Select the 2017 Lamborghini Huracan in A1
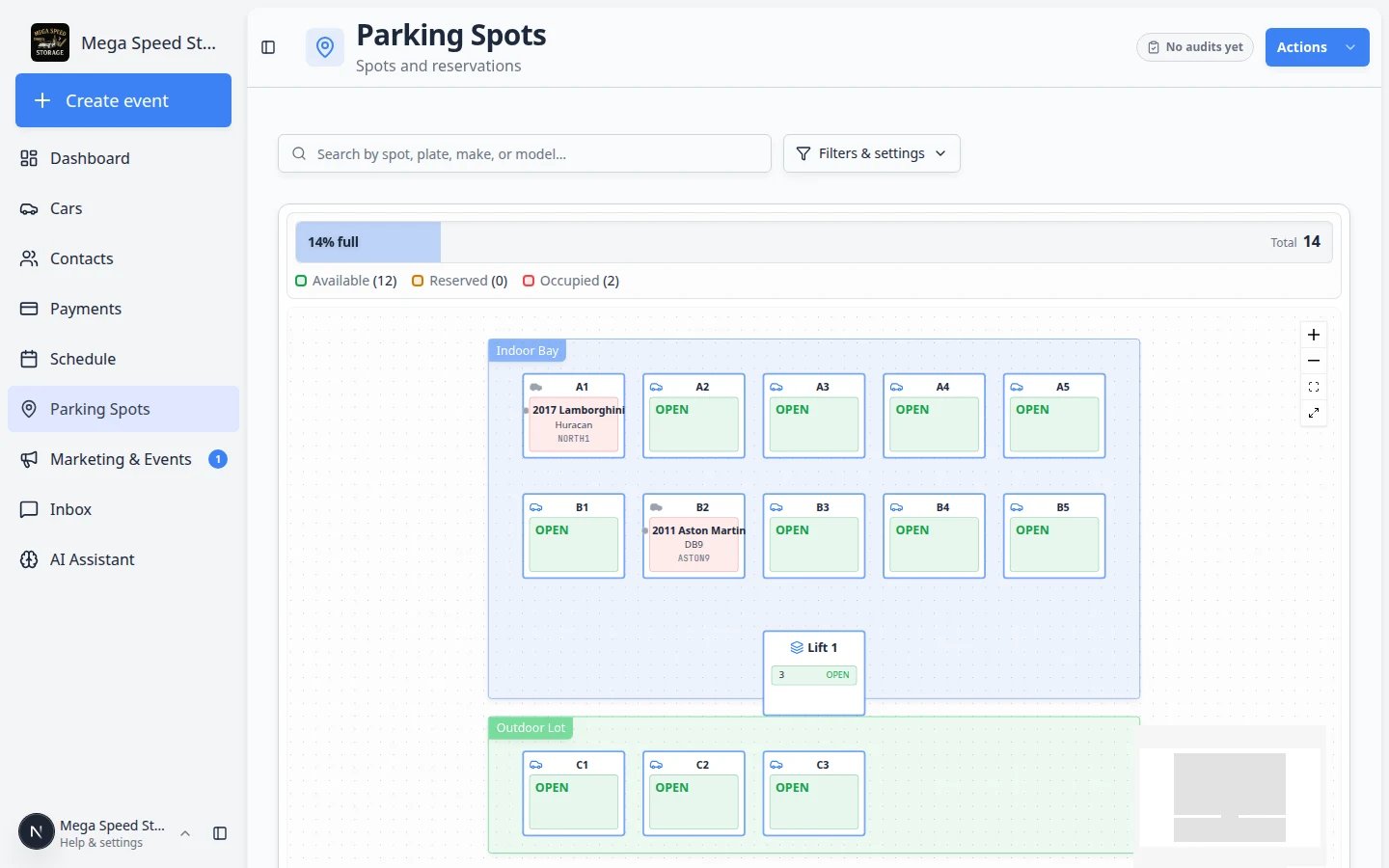 (x=574, y=423)
